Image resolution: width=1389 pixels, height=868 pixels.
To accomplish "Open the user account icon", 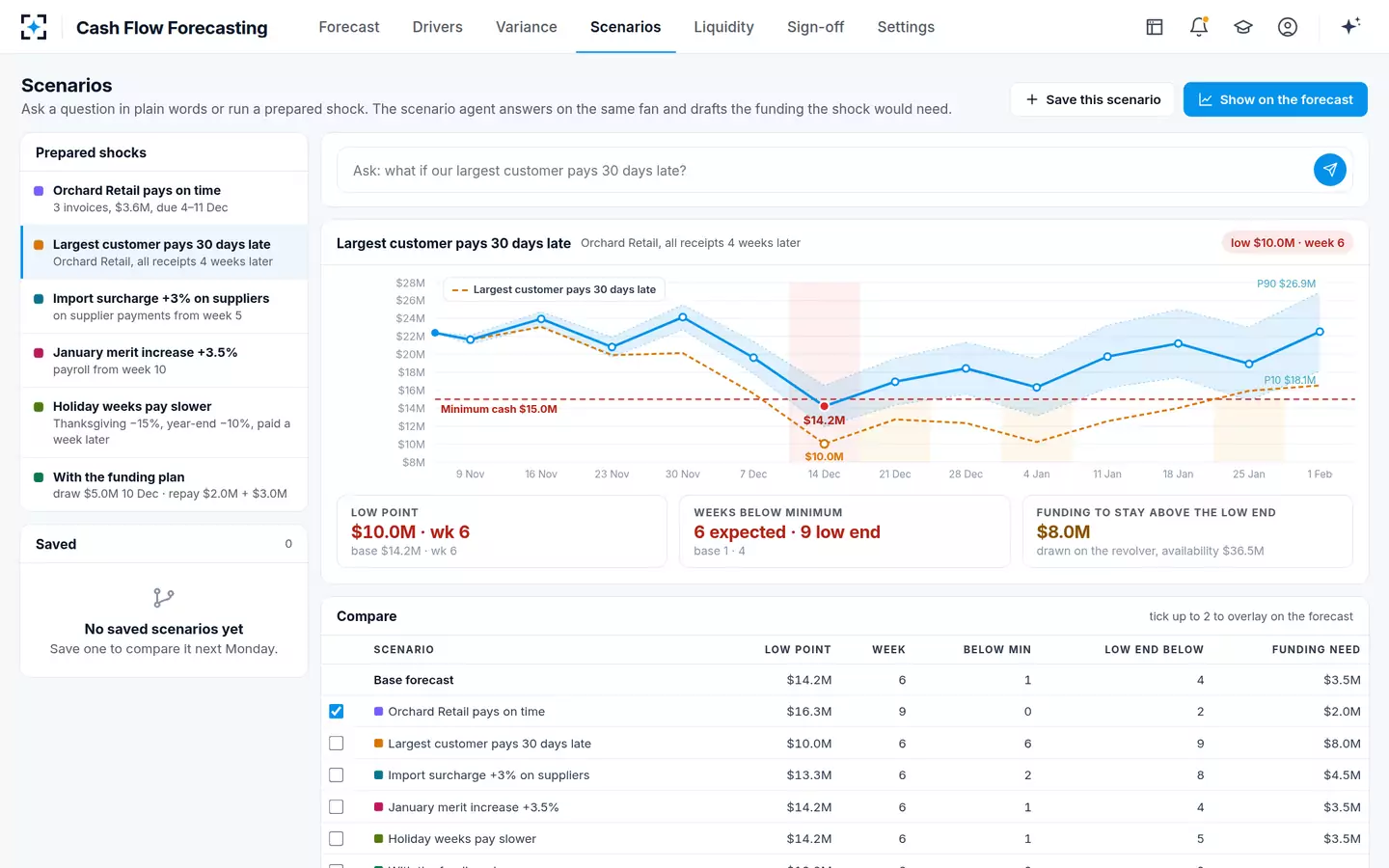I will click(1288, 27).
